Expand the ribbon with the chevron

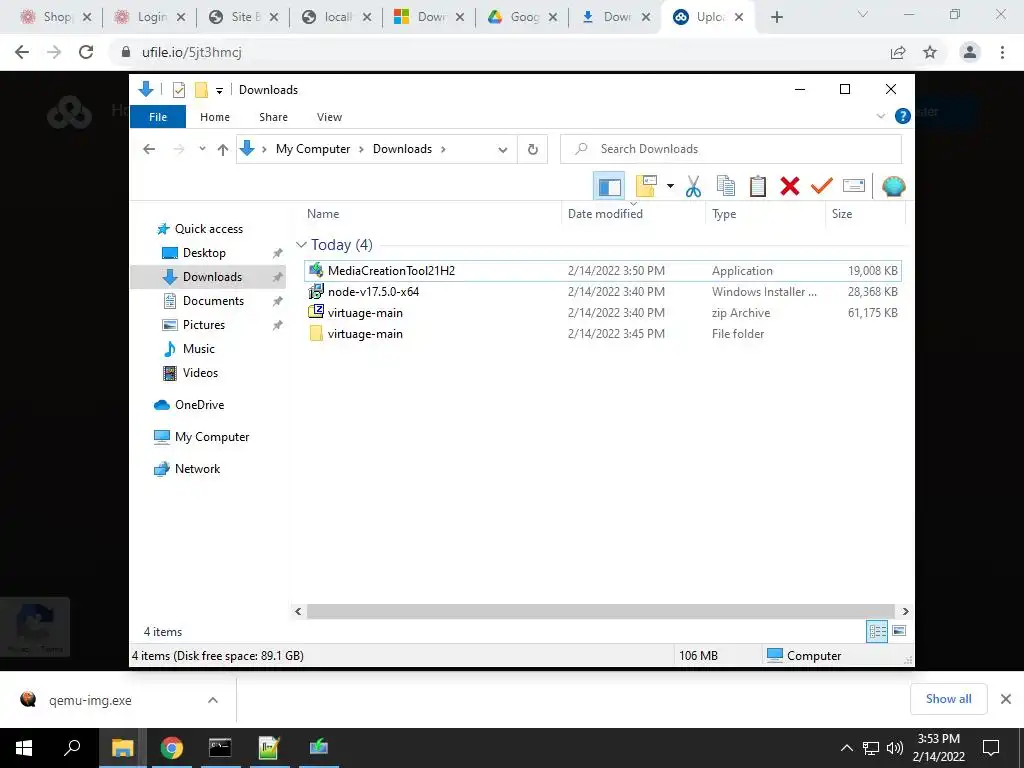(x=880, y=116)
